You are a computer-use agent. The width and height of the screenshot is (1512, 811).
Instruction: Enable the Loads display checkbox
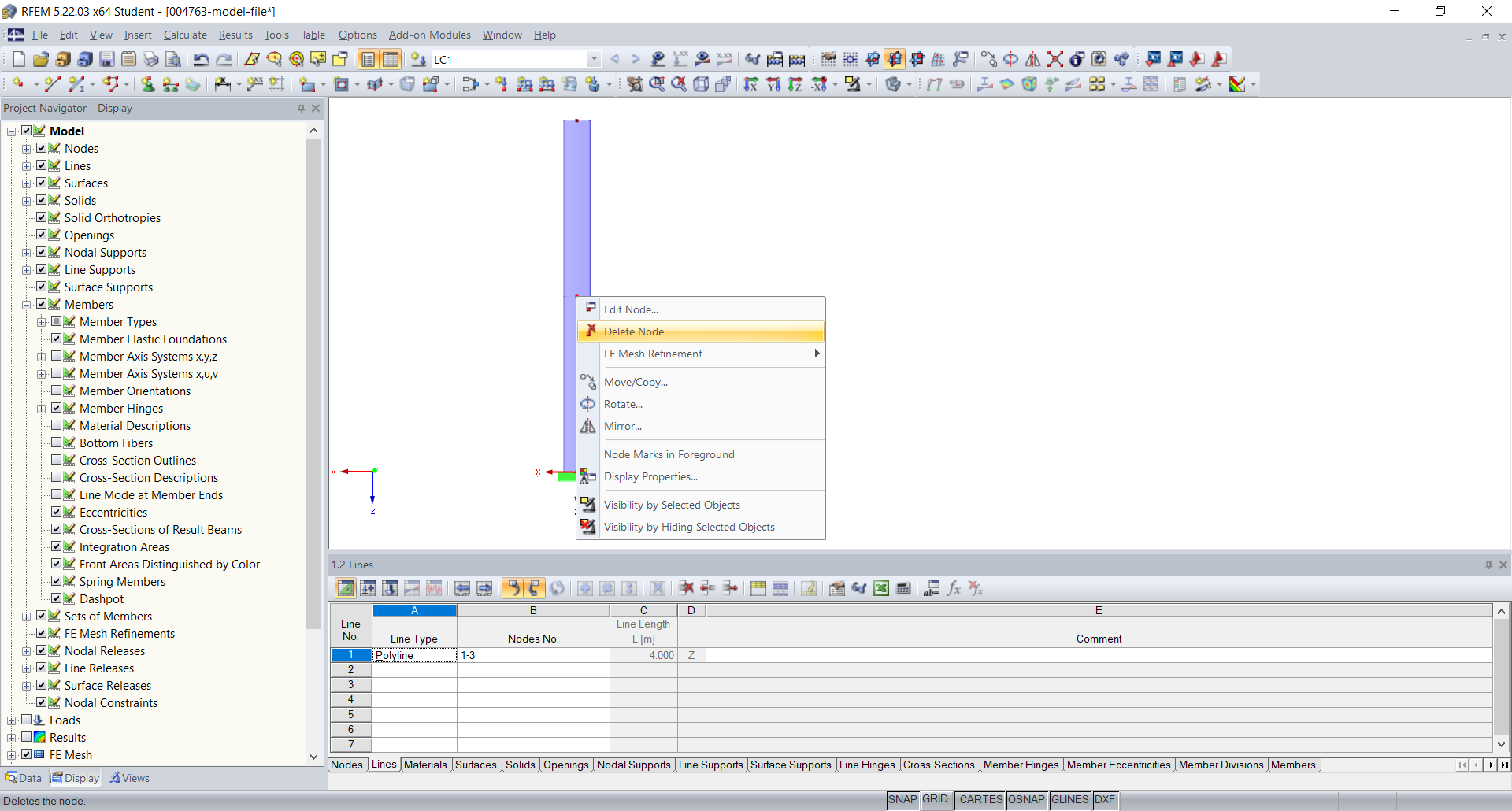tap(27, 720)
